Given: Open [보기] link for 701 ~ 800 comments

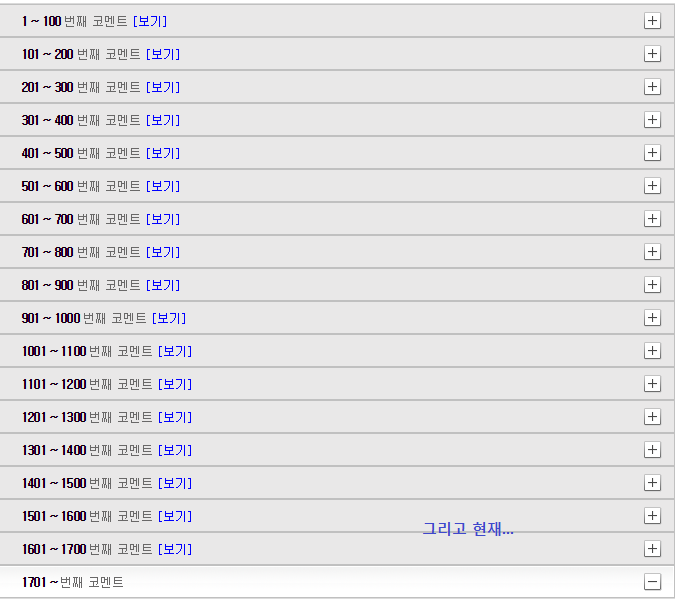Looking at the screenshot, I should point(163,252).
